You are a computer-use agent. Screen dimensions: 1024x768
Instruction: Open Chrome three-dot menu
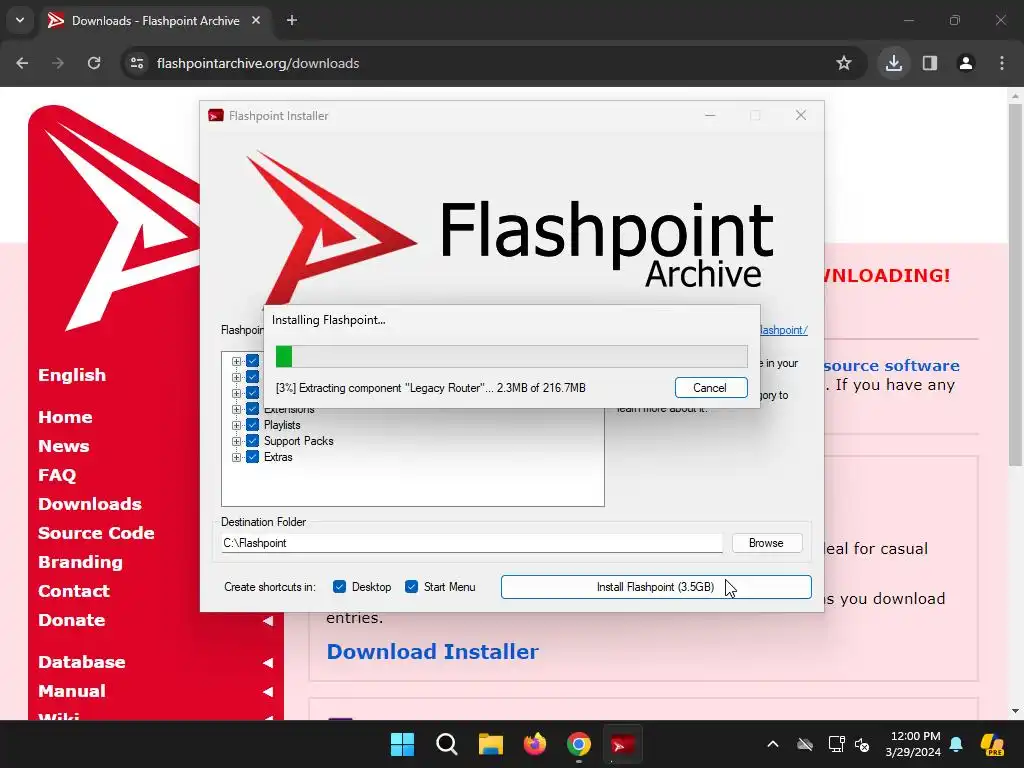pos(1002,63)
